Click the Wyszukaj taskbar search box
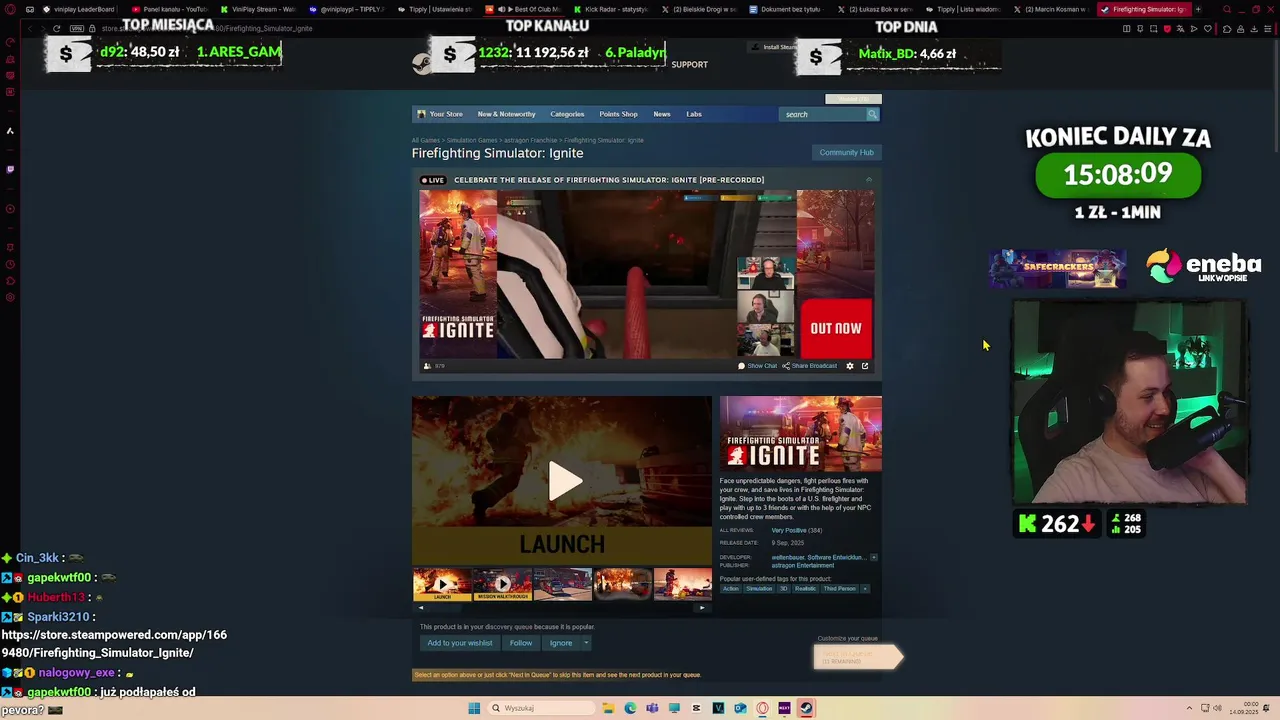The image size is (1280, 720). coord(540,709)
